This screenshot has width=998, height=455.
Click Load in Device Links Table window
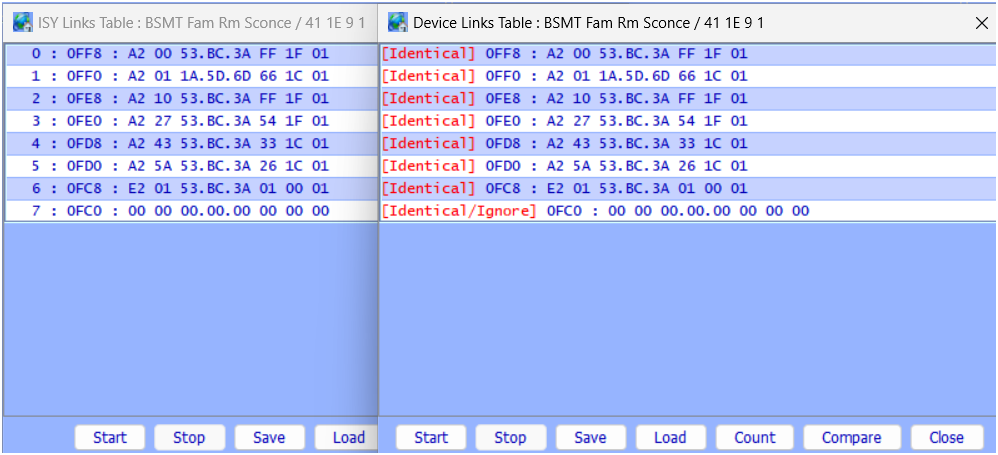(671, 438)
